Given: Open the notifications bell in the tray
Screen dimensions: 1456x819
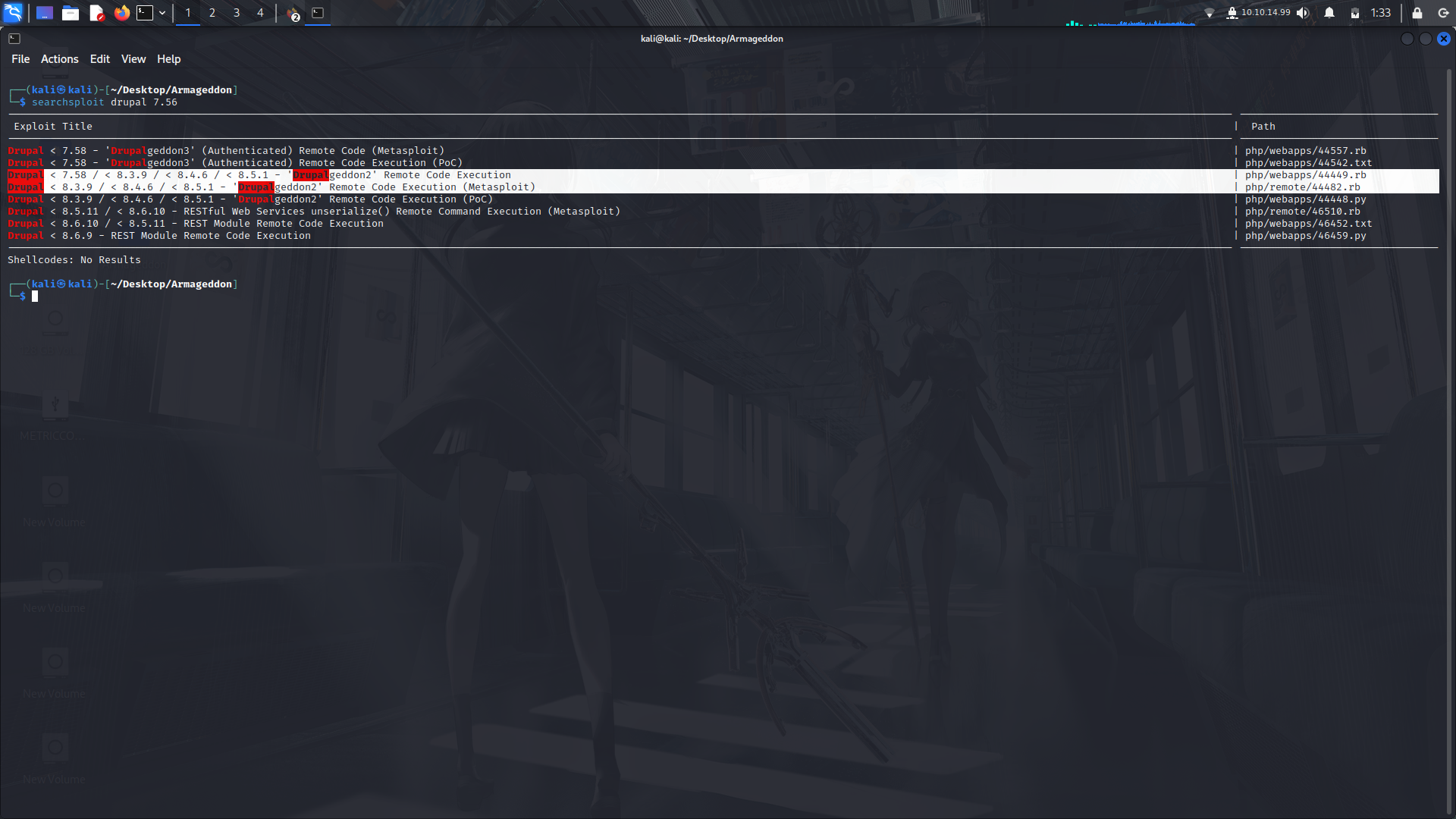Looking at the screenshot, I should coord(1329,12).
